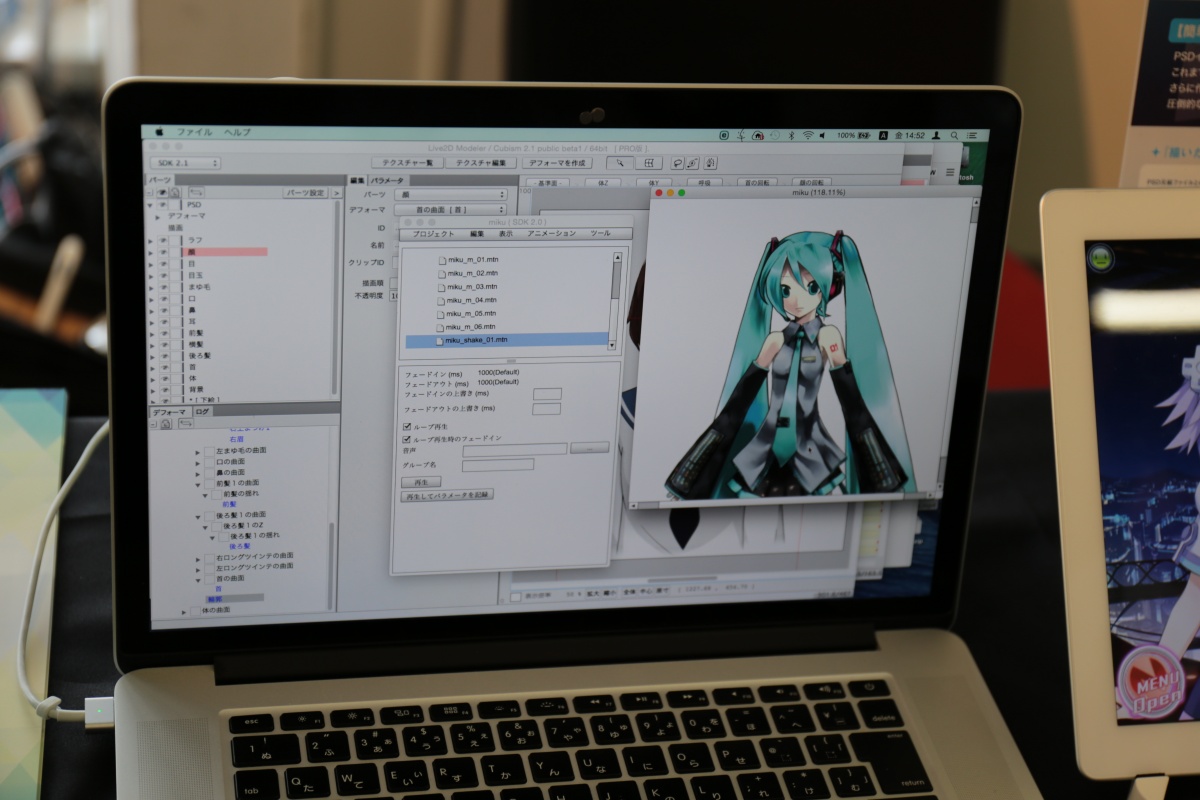Click the テクスチャ編集 button

[480, 163]
